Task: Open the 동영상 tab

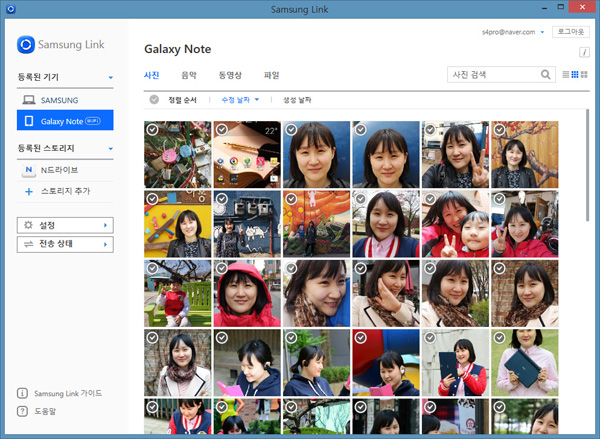Action: tap(230, 75)
